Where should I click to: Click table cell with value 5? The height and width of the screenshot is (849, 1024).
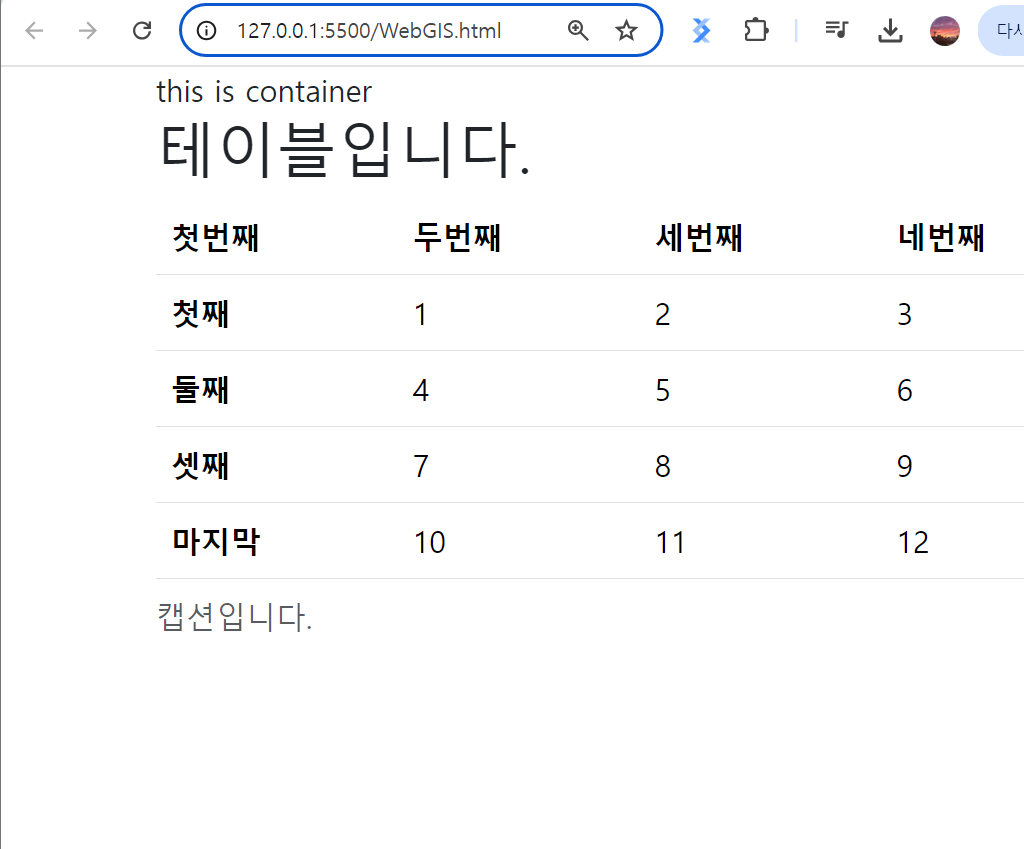[x=663, y=391]
